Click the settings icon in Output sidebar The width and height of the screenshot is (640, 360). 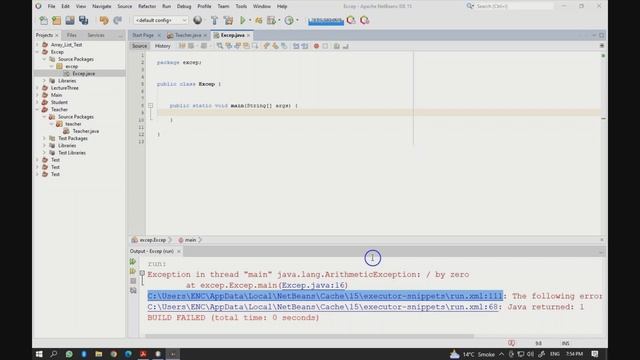(133, 291)
